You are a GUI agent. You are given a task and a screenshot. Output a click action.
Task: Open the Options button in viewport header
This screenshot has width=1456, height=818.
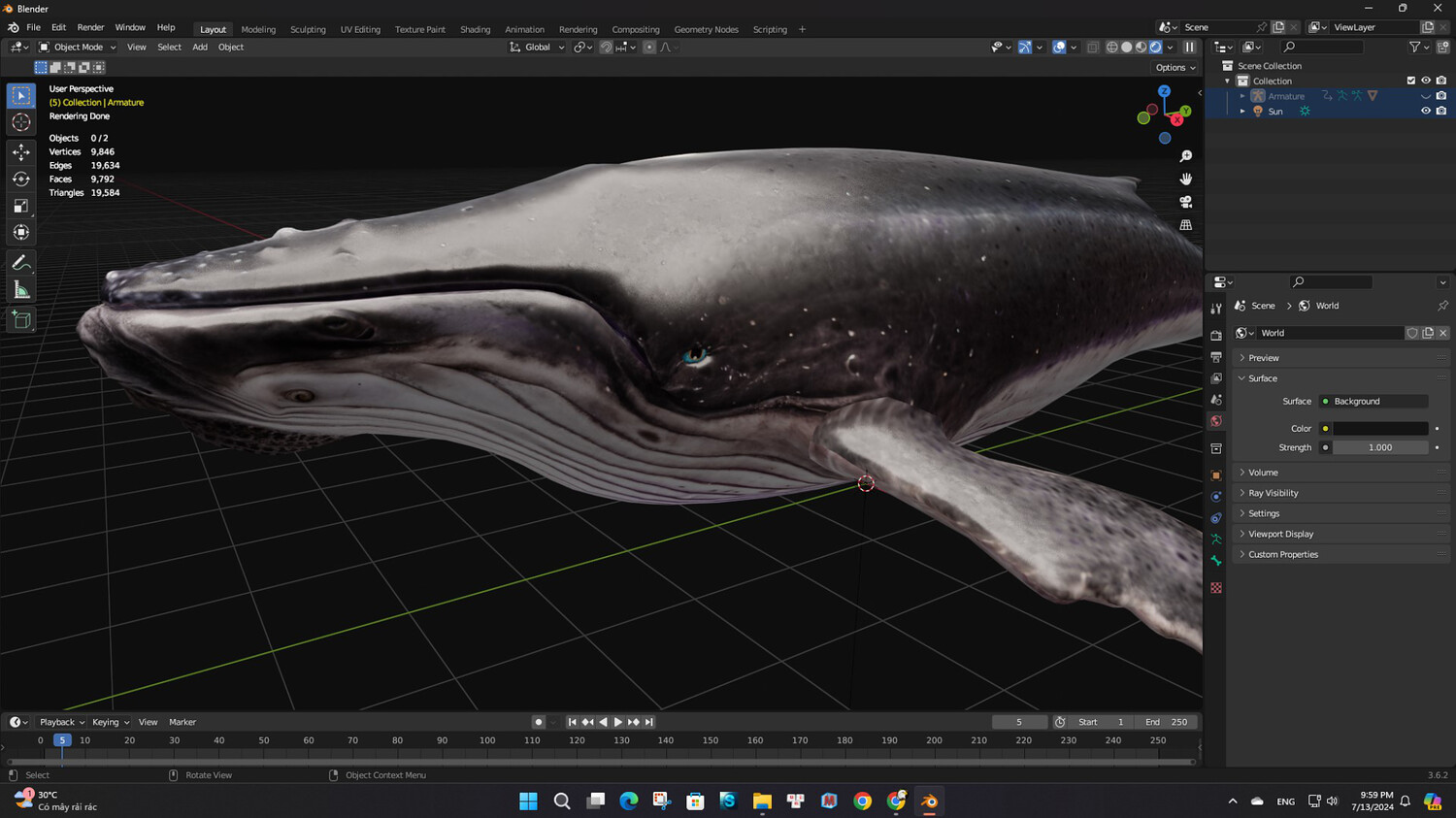tap(1175, 68)
